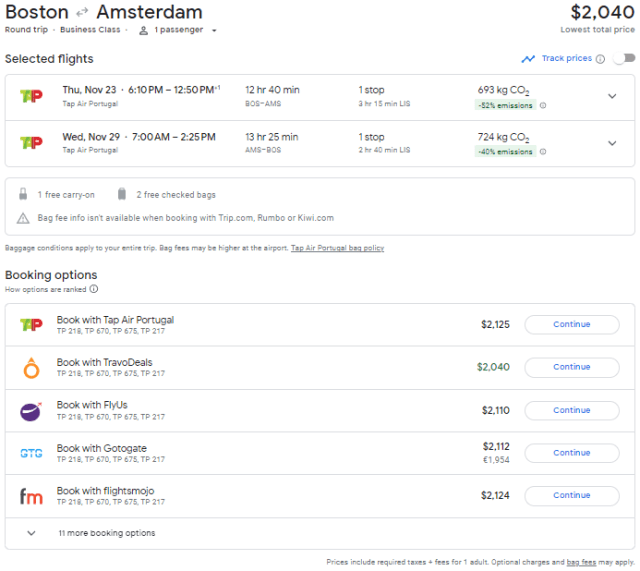Click the €1,954 Gotogate price

click(496, 460)
